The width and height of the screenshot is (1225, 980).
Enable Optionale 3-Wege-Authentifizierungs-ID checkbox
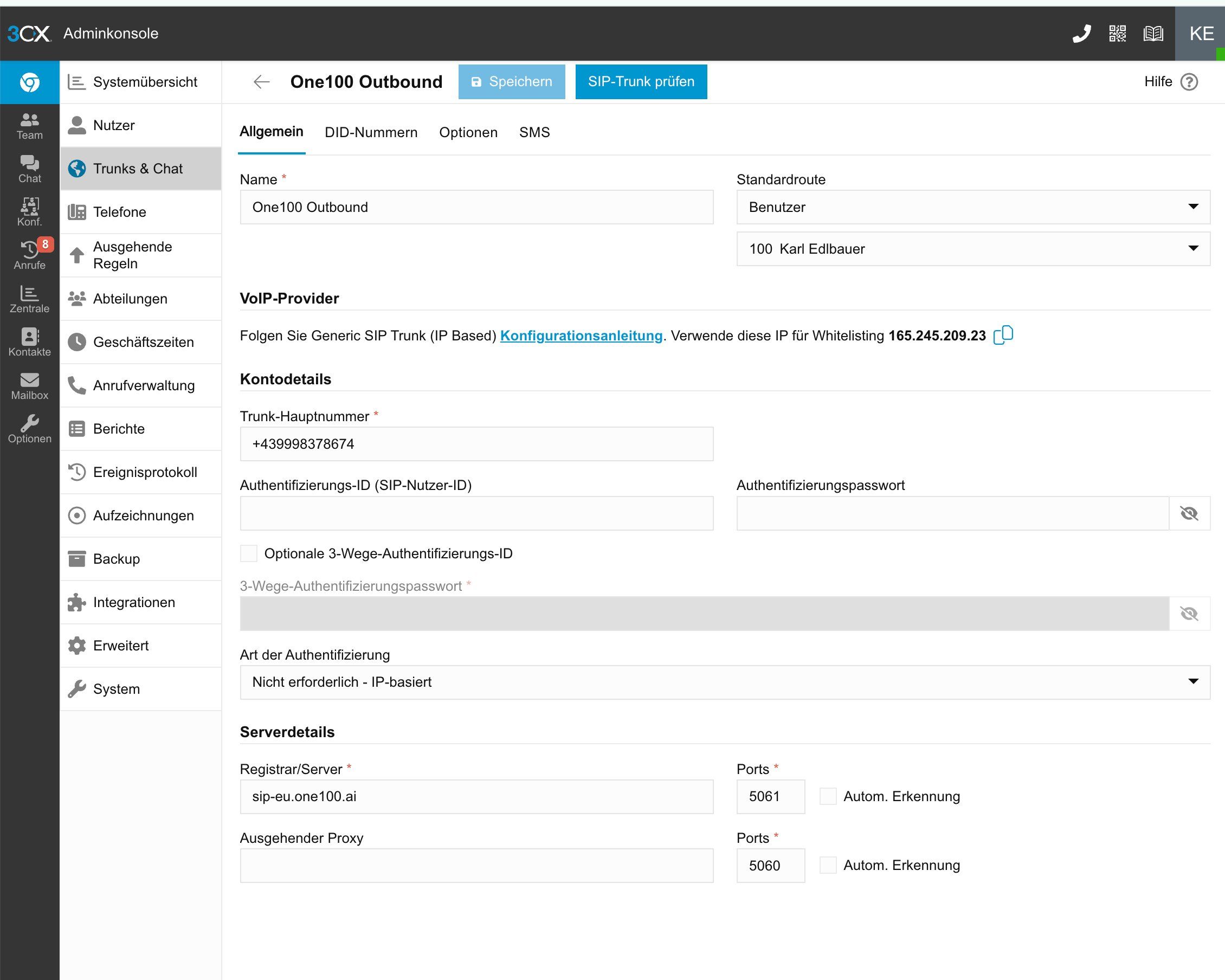[249, 553]
